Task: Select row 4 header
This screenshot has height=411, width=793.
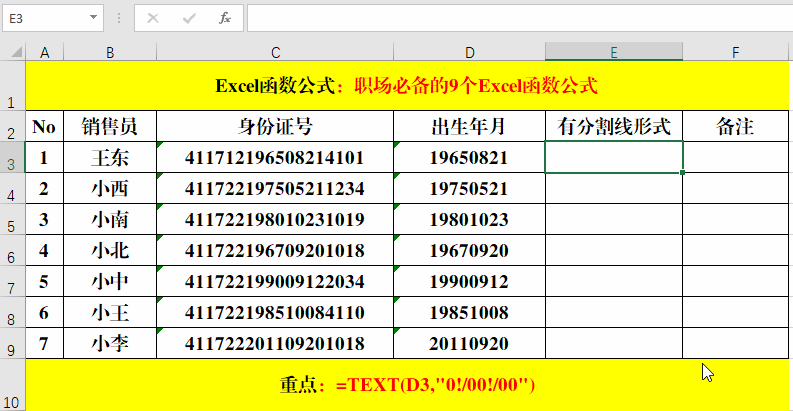Action: (12, 188)
